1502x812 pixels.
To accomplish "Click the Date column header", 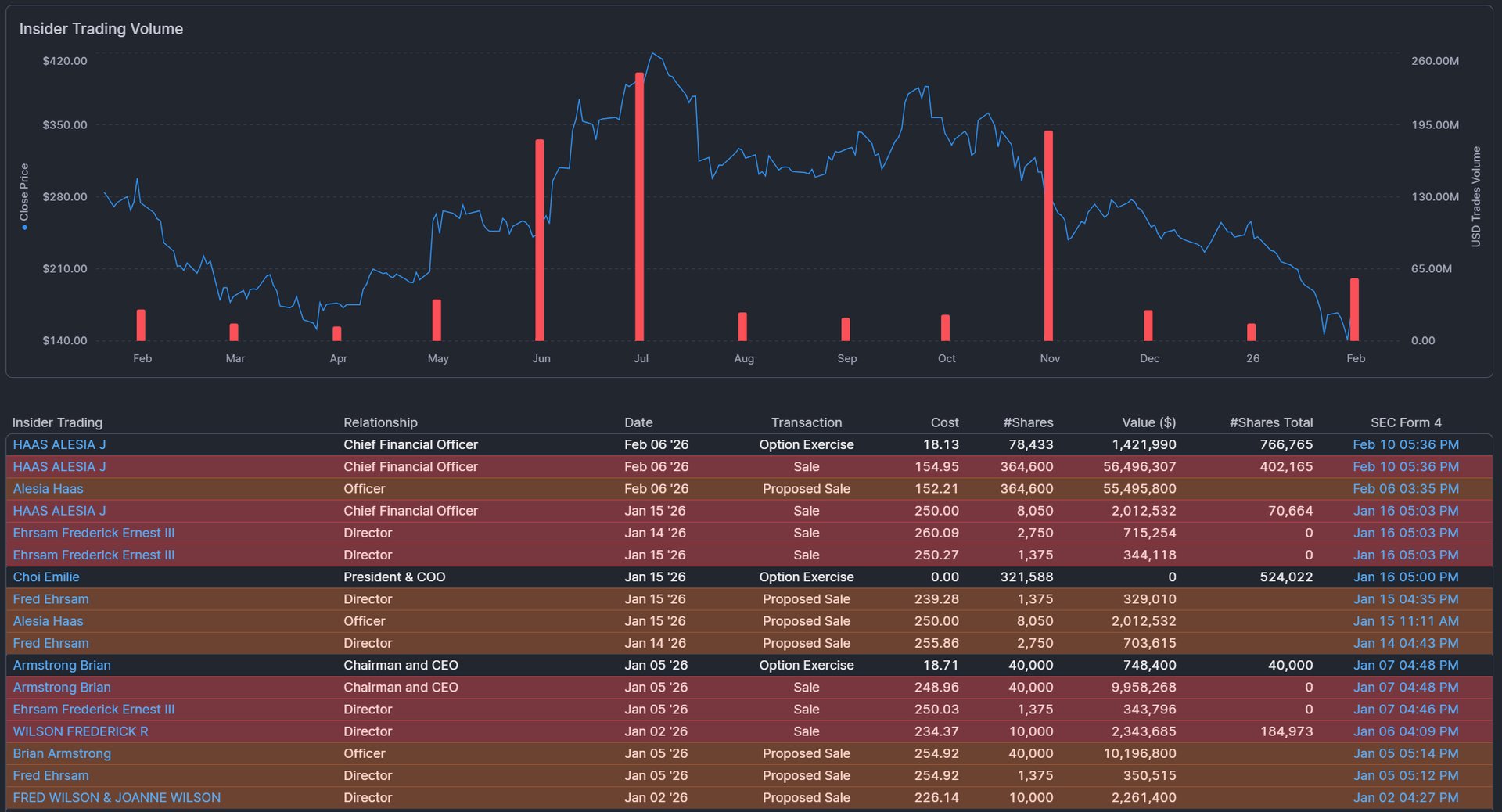I will tap(638, 422).
